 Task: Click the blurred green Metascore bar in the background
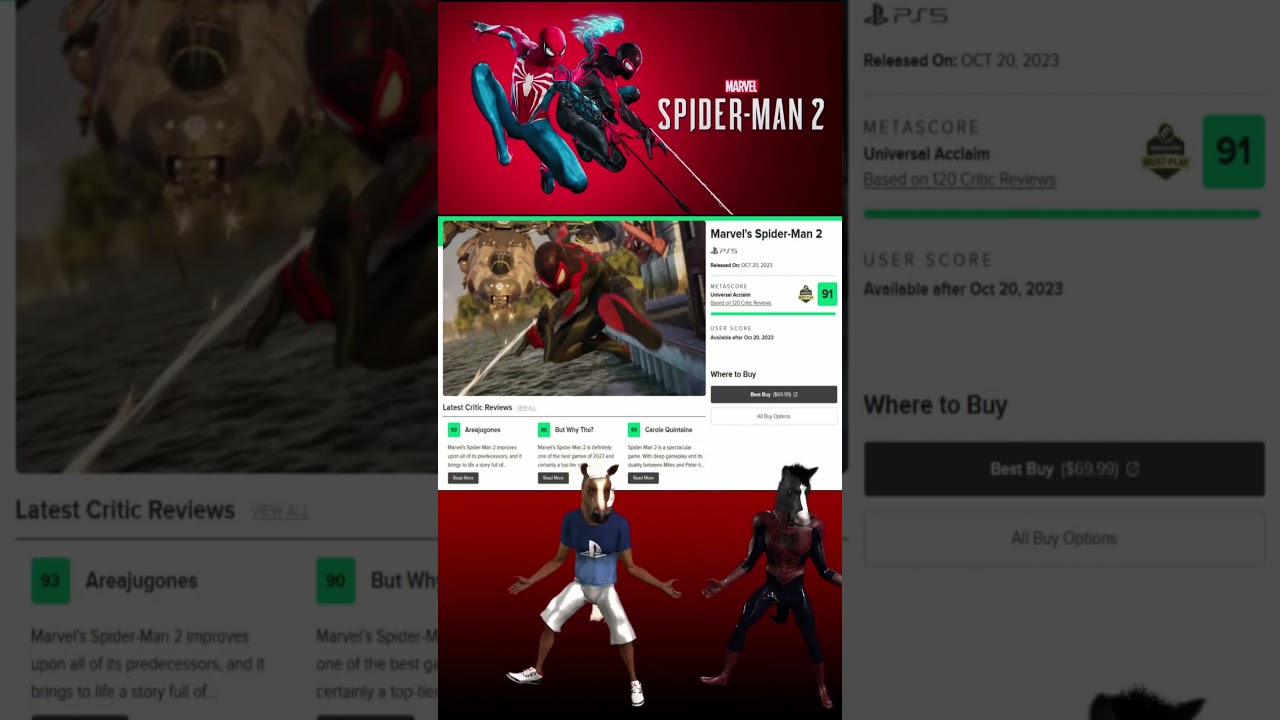tap(1062, 214)
